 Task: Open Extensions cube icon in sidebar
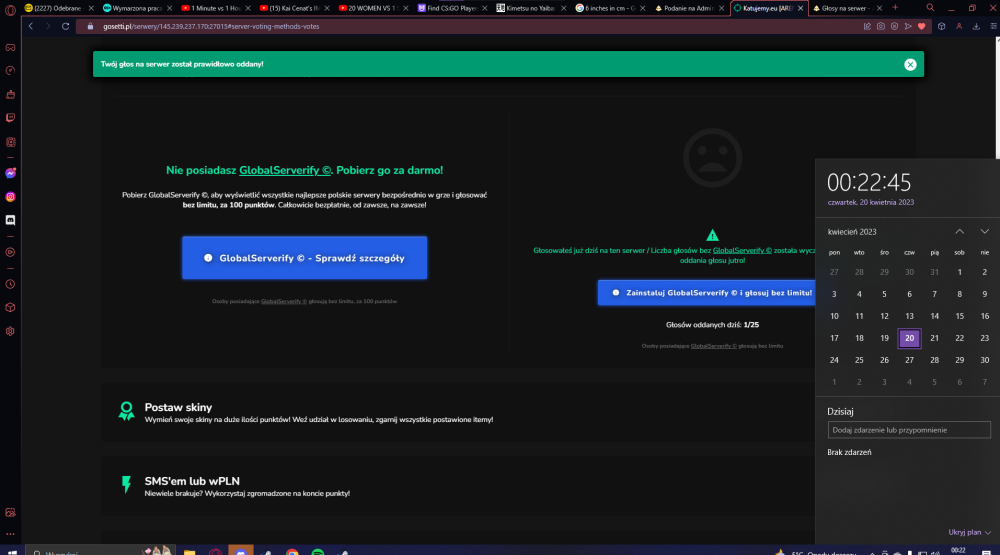pos(10,307)
